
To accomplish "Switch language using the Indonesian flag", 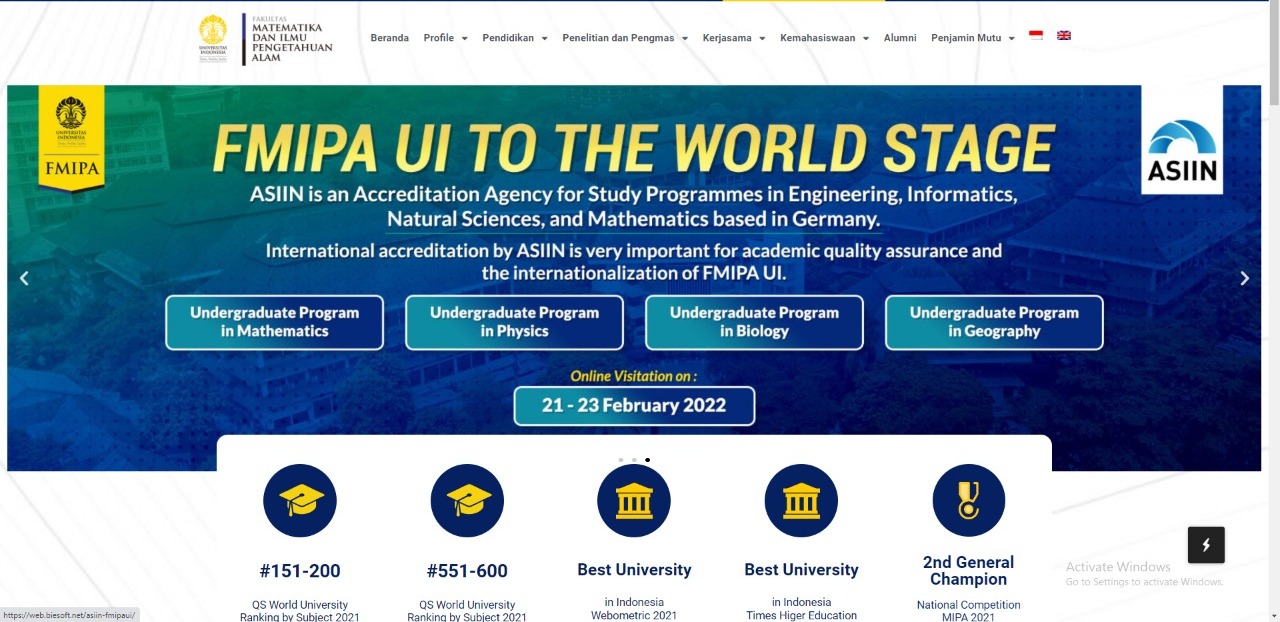I will tap(1036, 36).
